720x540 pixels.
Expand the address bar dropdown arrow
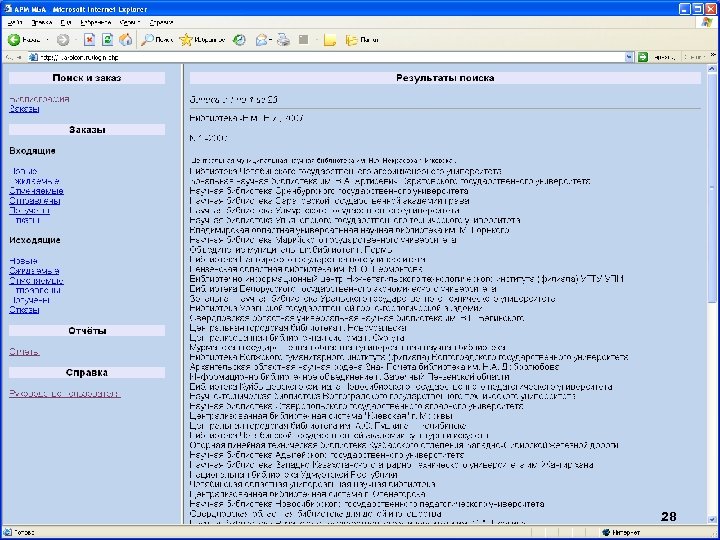tap(629, 57)
